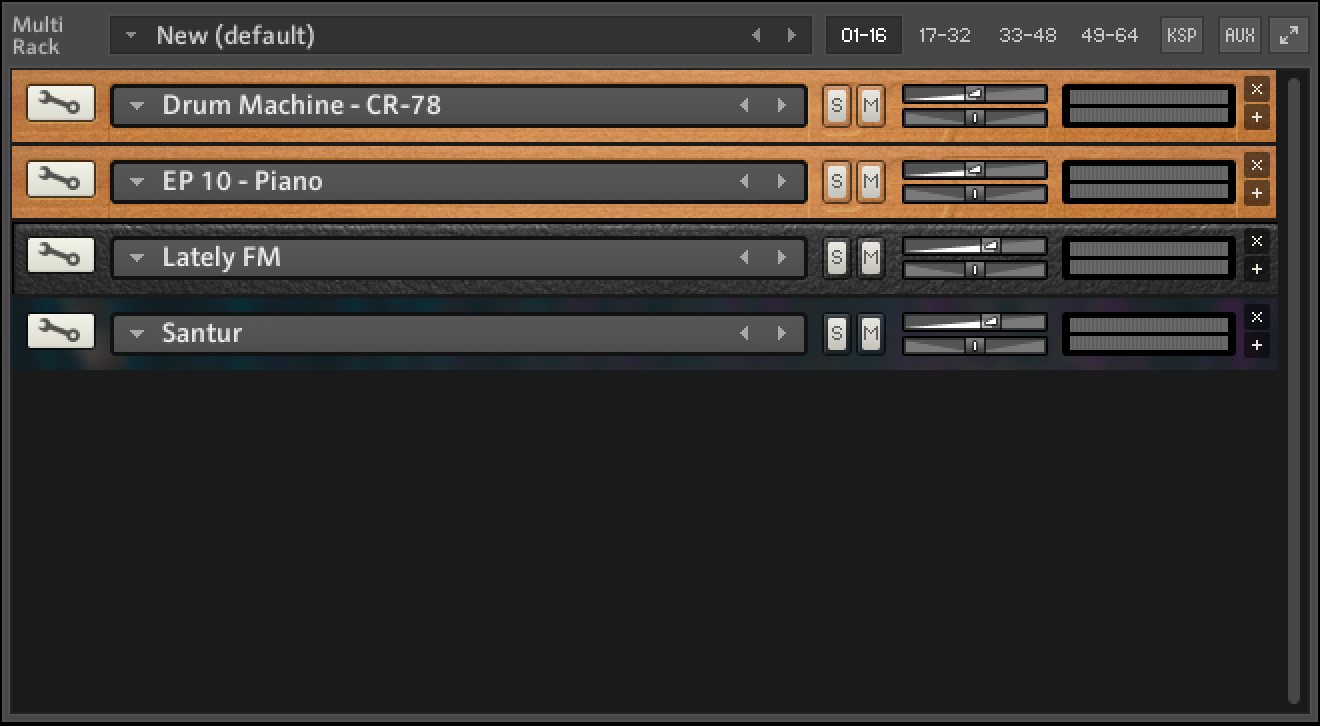The height and width of the screenshot is (726, 1320).
Task: Open the wrench edit panel for Drum Machine CR-78
Action: 60,103
